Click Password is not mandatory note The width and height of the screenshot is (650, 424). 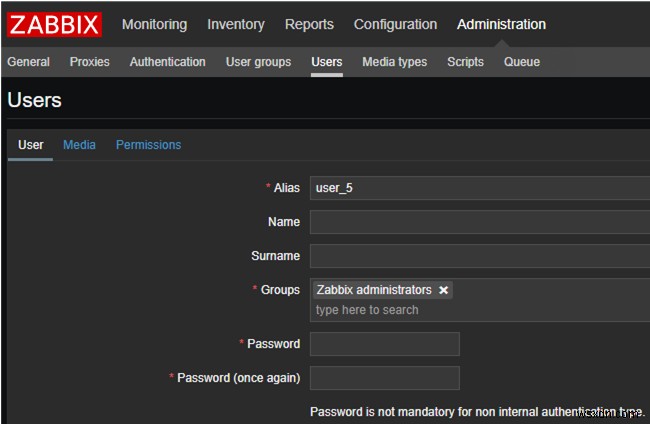coord(478,412)
